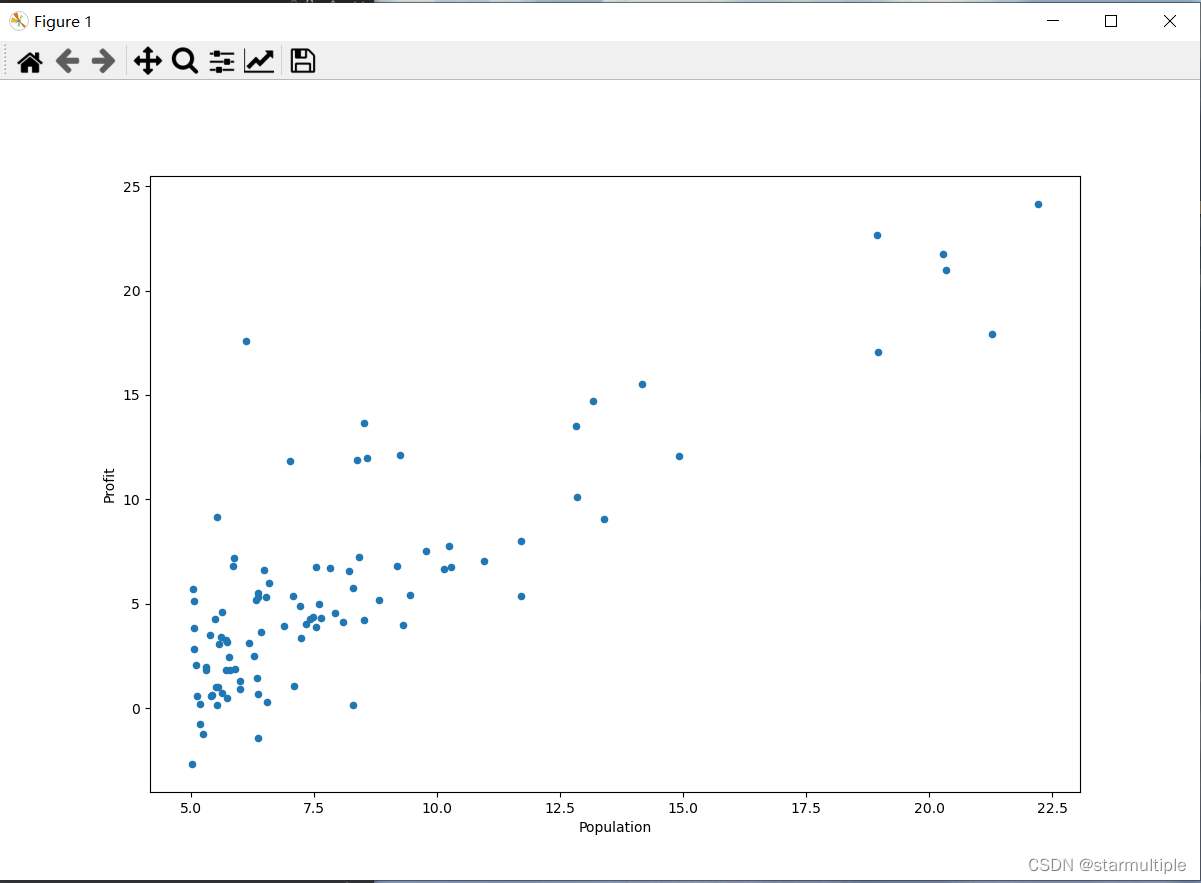The width and height of the screenshot is (1201, 883).
Task: Close the Figure 1 window
Action: [1169, 21]
